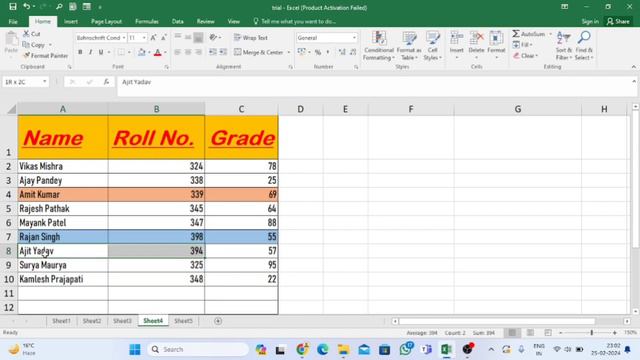Save the workbook from Quick Access toolbar
Screen dimensions: 640x360
pyautogui.click(x=13, y=7)
